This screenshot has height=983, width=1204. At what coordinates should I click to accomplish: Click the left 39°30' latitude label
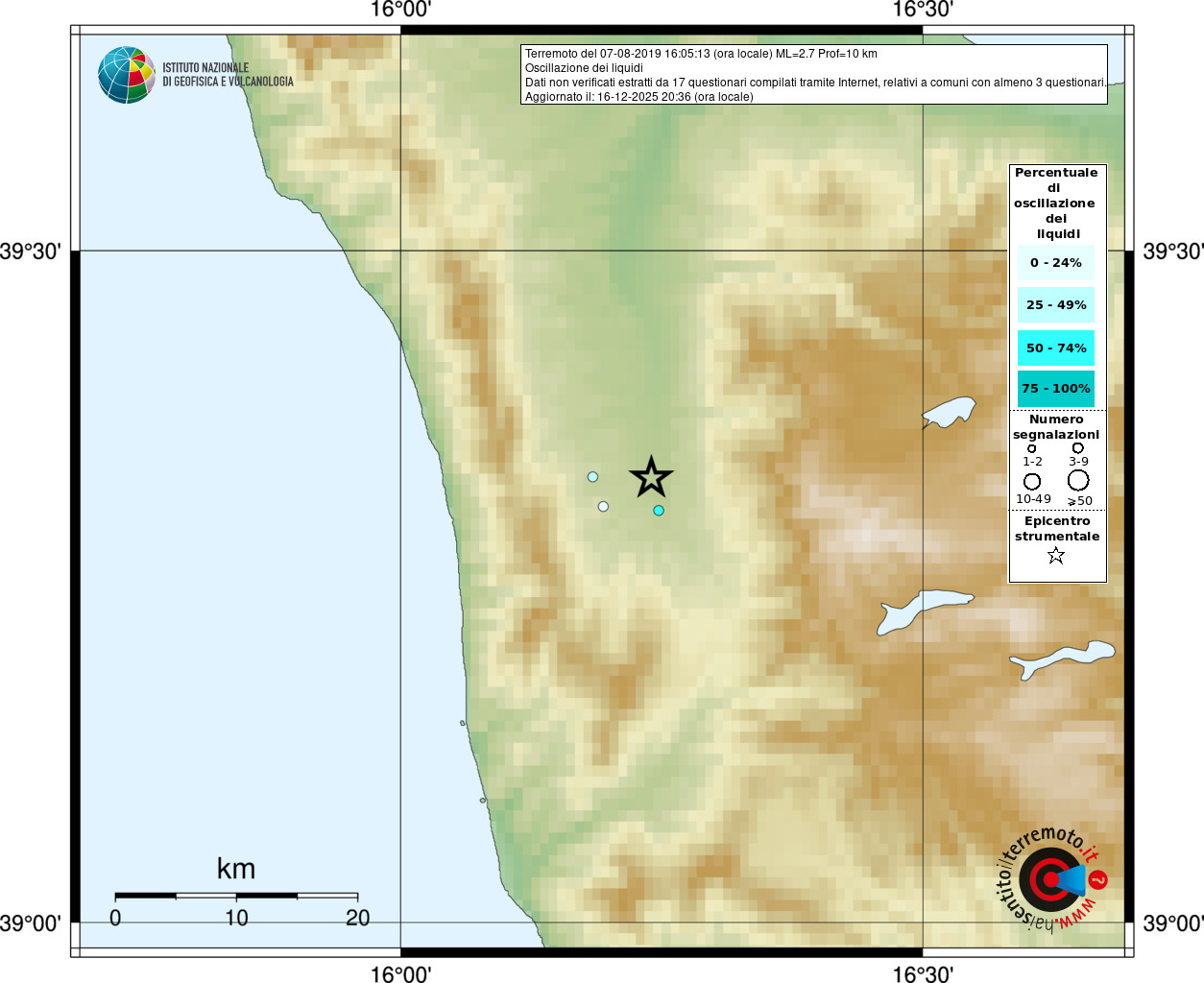tap(31, 252)
